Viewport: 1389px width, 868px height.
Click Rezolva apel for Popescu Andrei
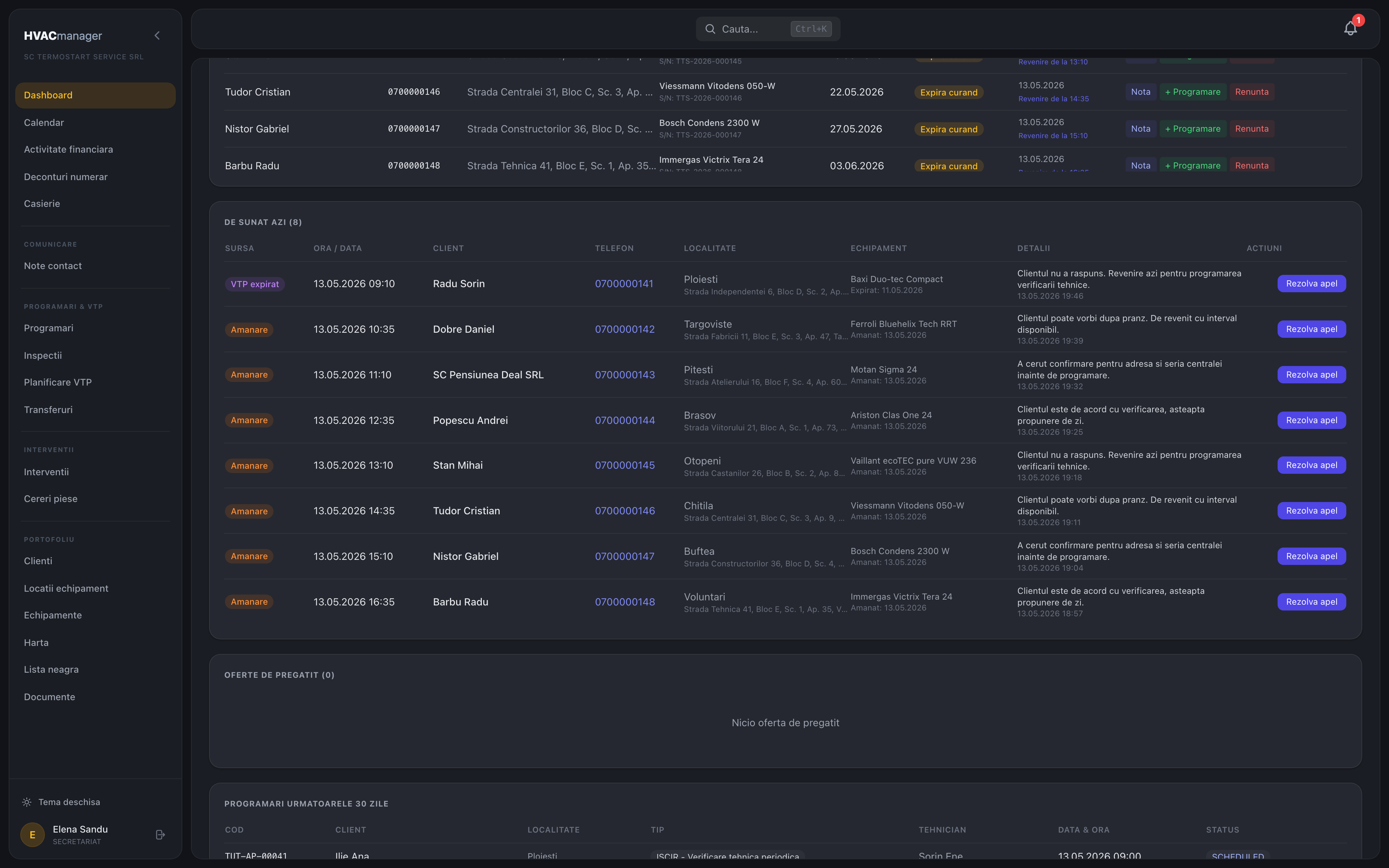1312,420
